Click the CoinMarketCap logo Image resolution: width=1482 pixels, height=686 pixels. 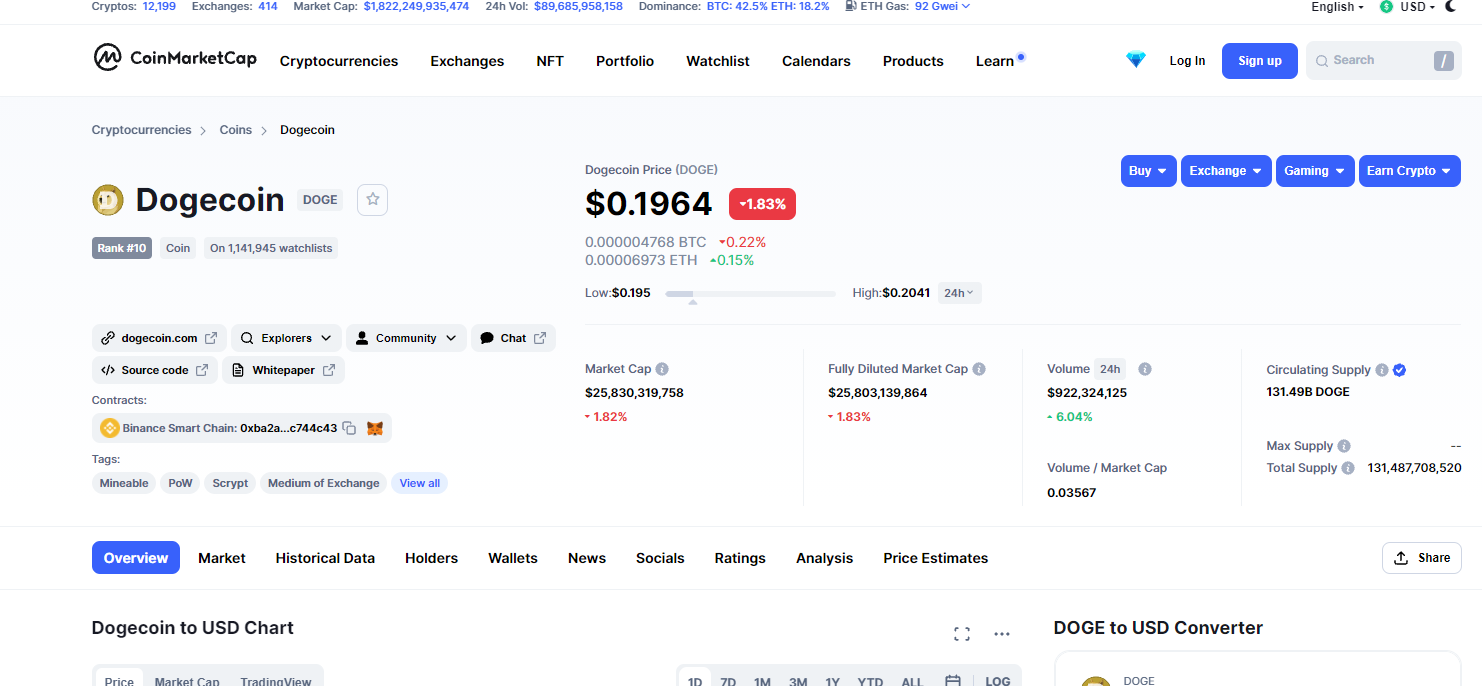tap(175, 58)
